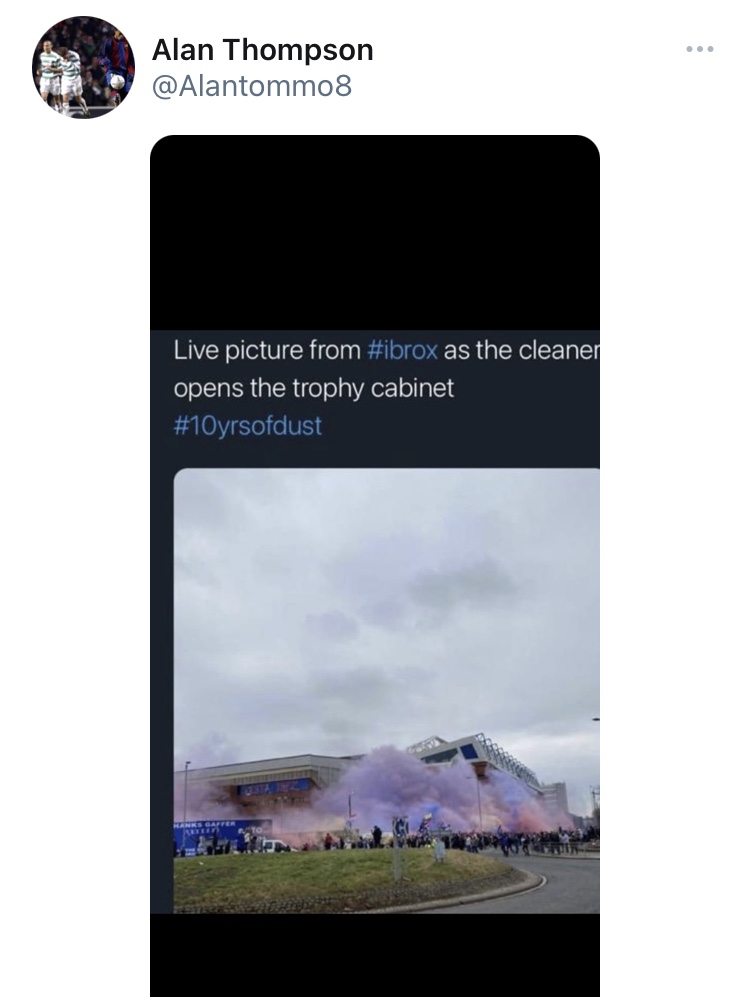The image size is (750, 997).
Task: Click the "Live picture from" text
Action: [267, 350]
